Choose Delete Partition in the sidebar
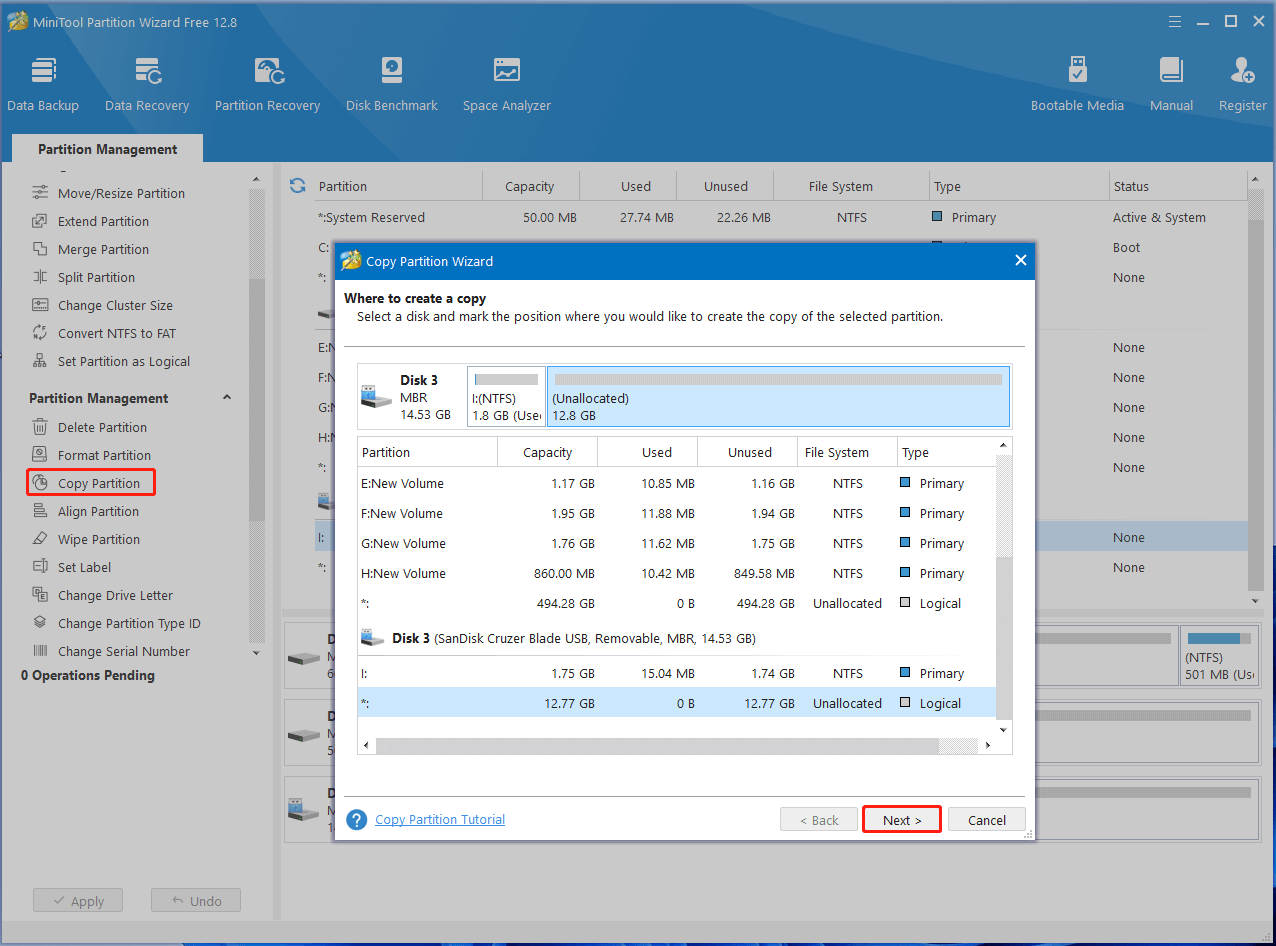The height and width of the screenshot is (946, 1276). [102, 427]
